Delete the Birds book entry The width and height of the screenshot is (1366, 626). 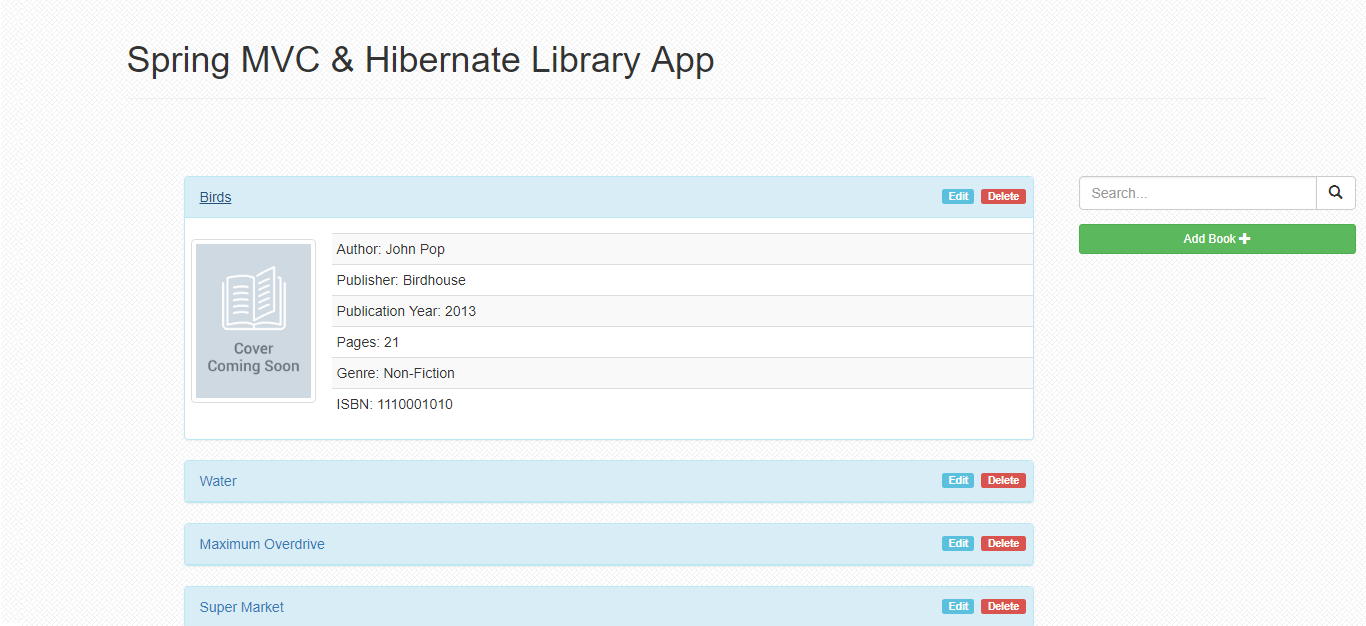point(1002,196)
